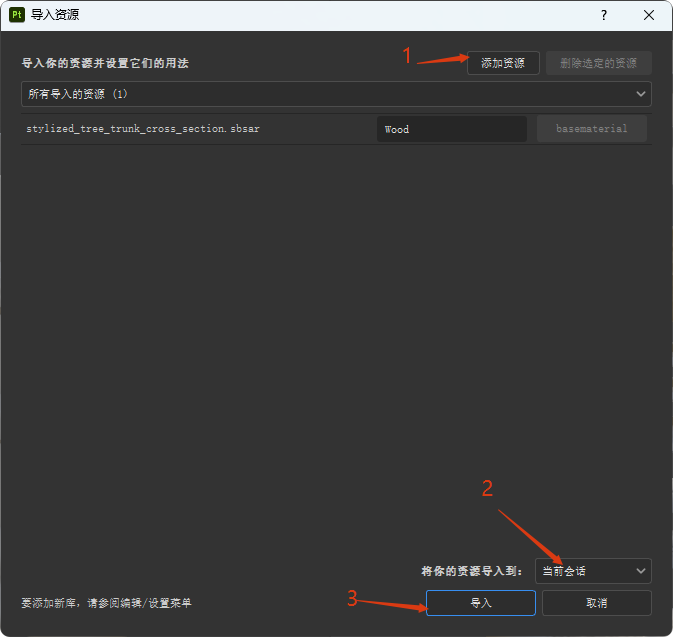Click the 导入你的资源并设置它们的用法 heading

(105, 64)
